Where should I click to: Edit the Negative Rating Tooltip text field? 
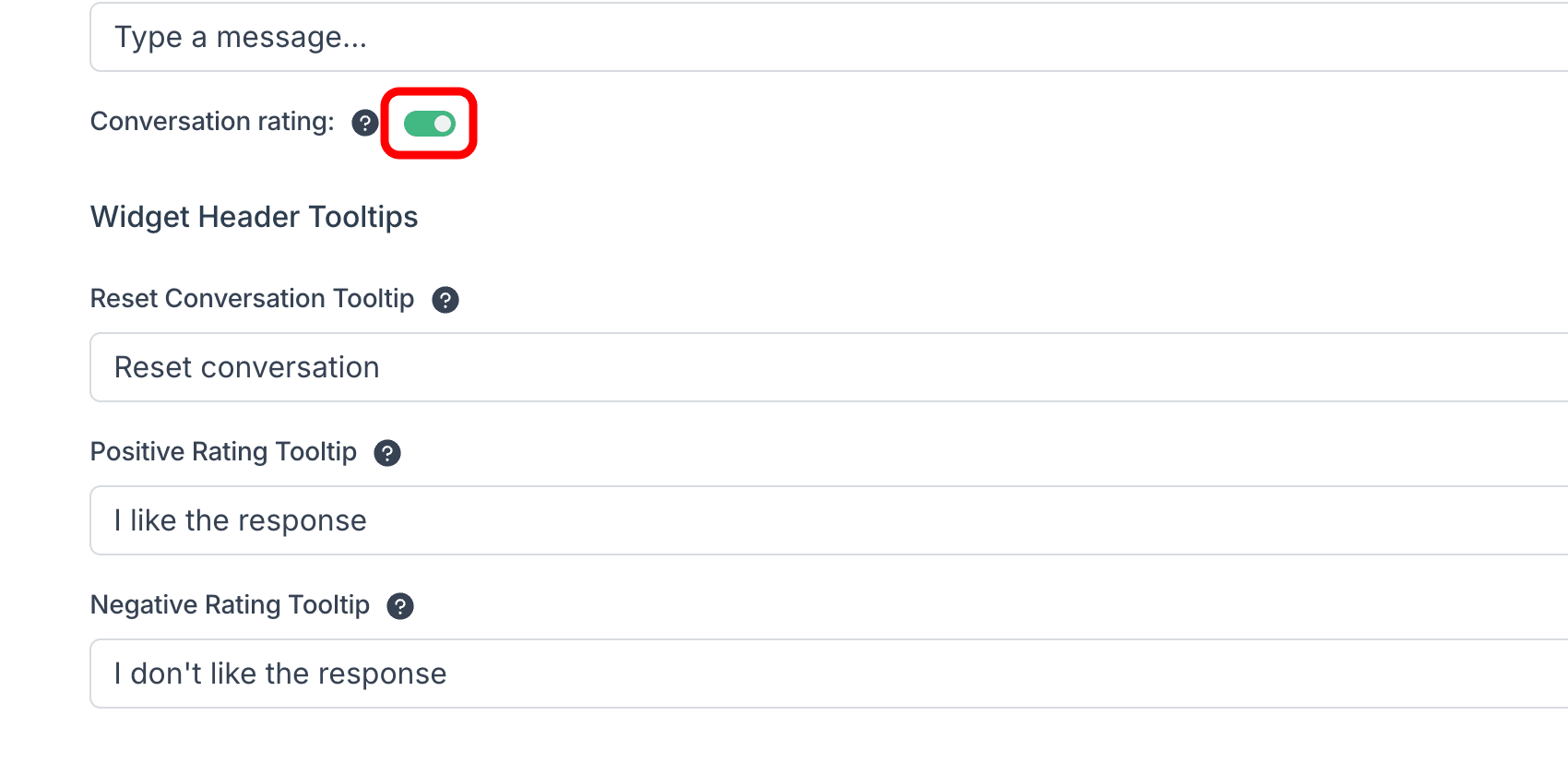(830, 674)
